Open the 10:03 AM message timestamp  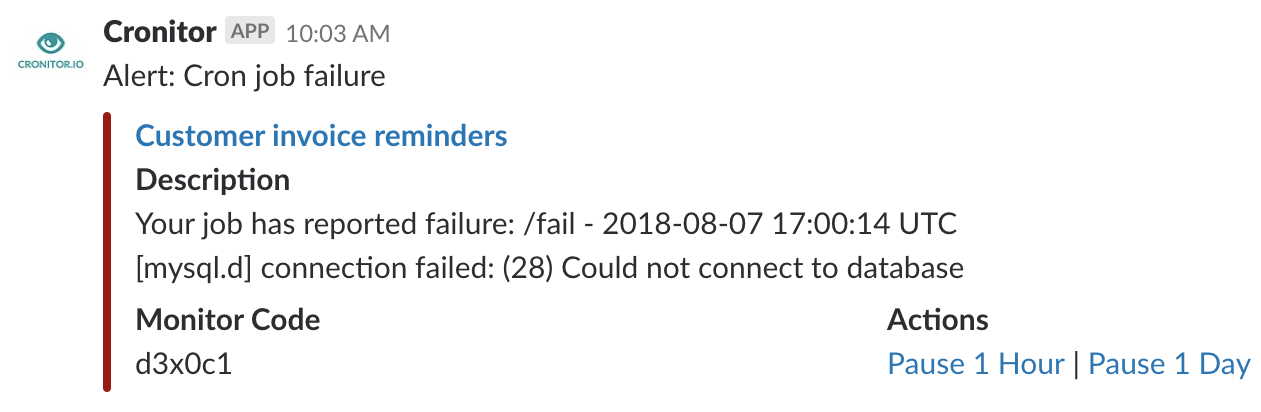tap(337, 33)
